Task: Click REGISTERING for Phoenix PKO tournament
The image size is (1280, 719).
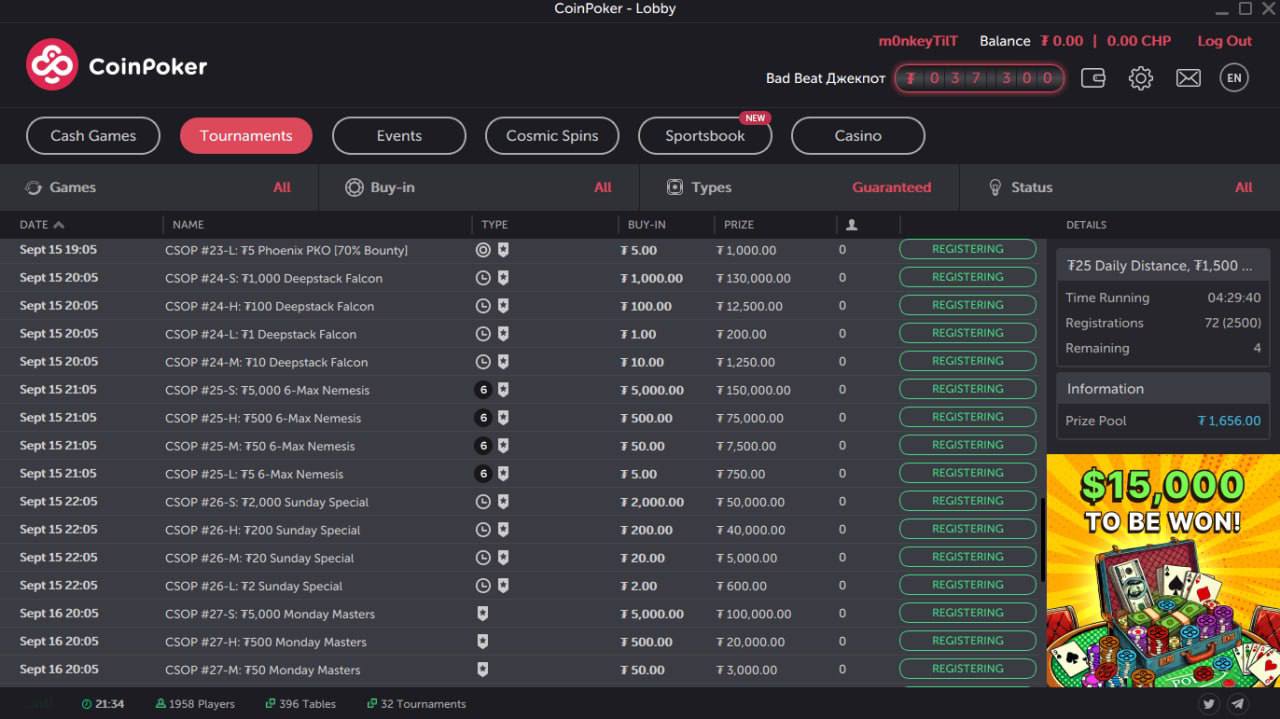Action: click(967, 249)
